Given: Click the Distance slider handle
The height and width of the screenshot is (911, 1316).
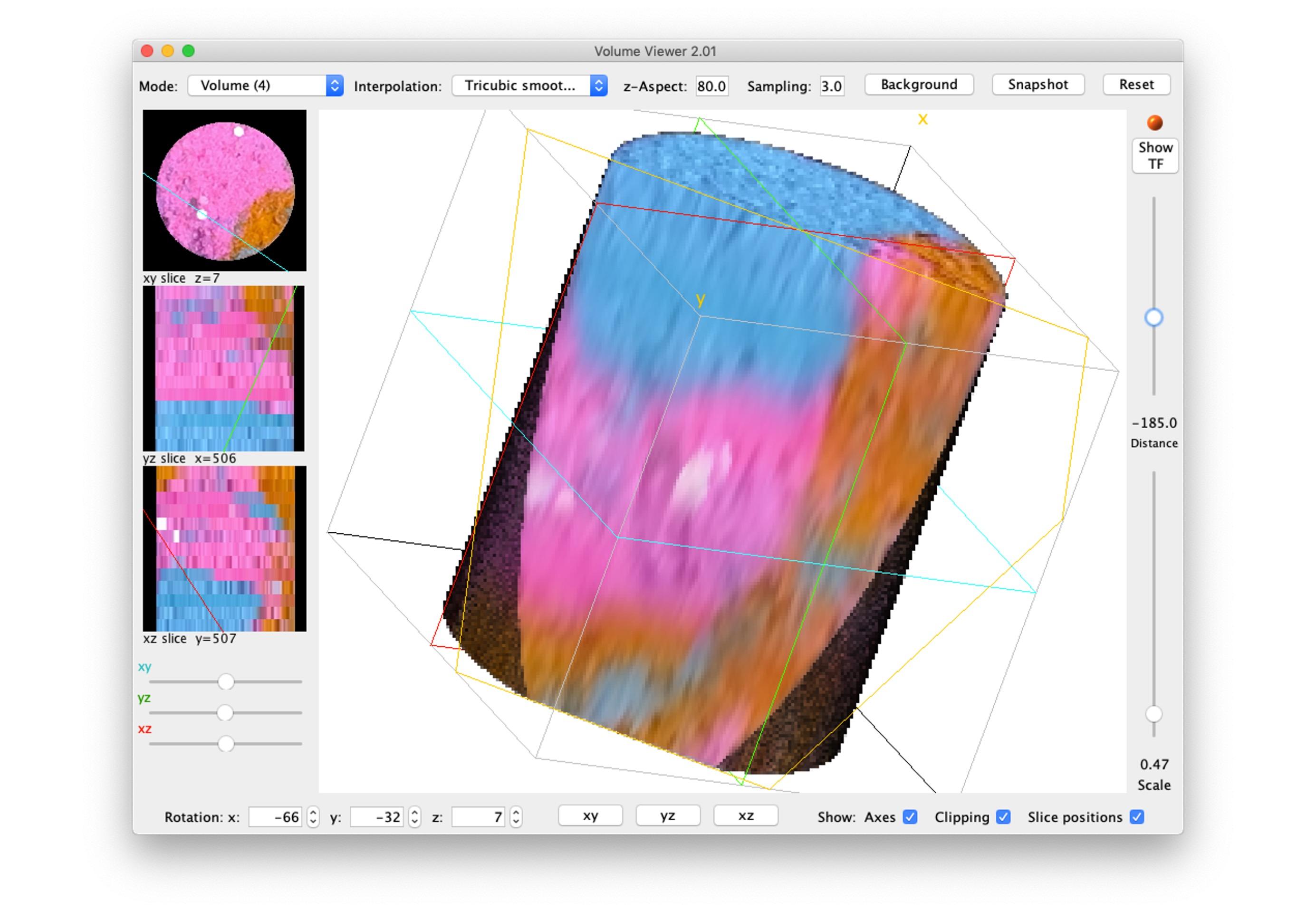Looking at the screenshot, I should (x=1153, y=317).
